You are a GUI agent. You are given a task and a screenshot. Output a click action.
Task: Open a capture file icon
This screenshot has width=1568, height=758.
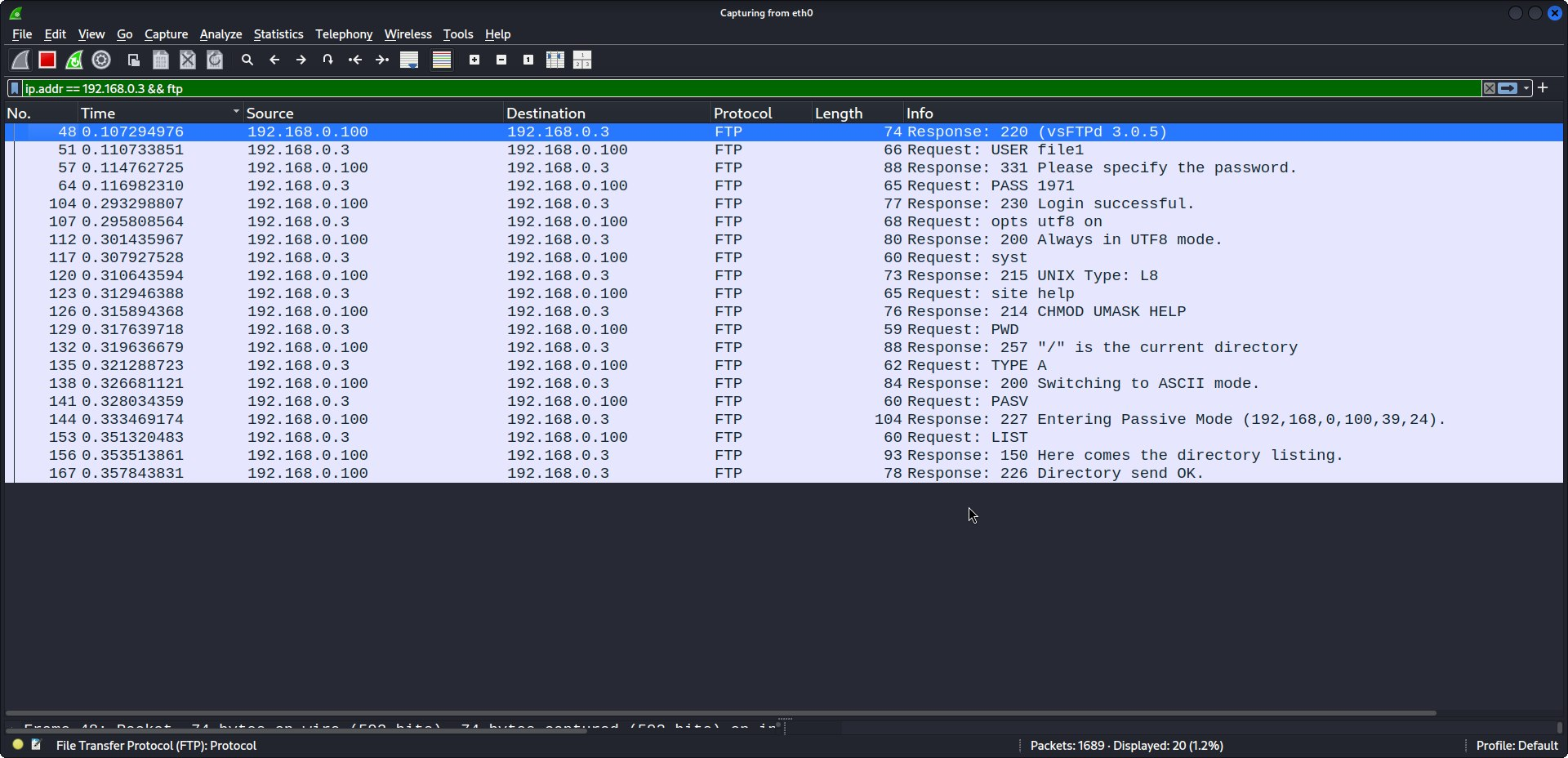[x=134, y=60]
